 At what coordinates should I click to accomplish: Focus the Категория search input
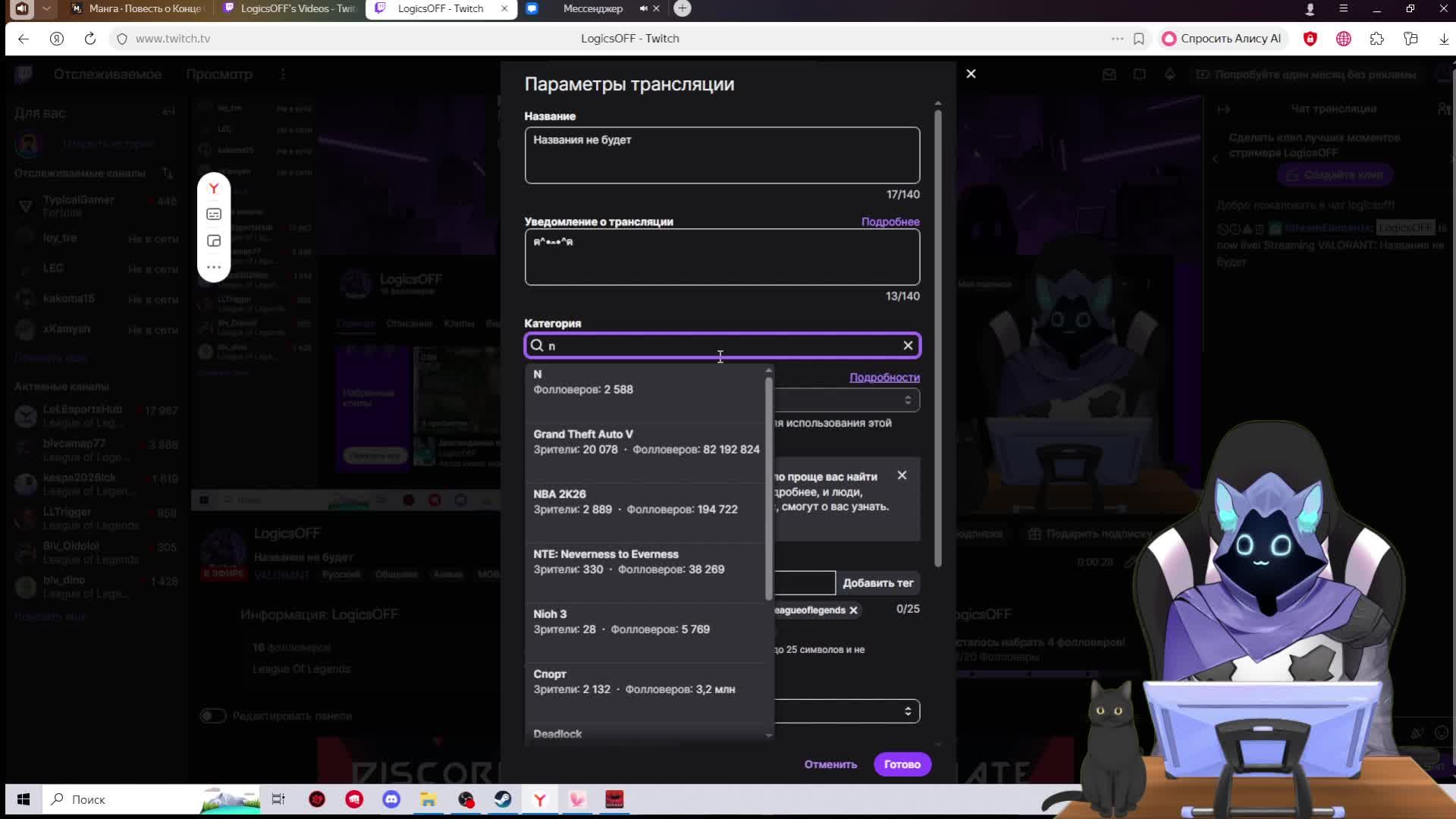click(722, 346)
